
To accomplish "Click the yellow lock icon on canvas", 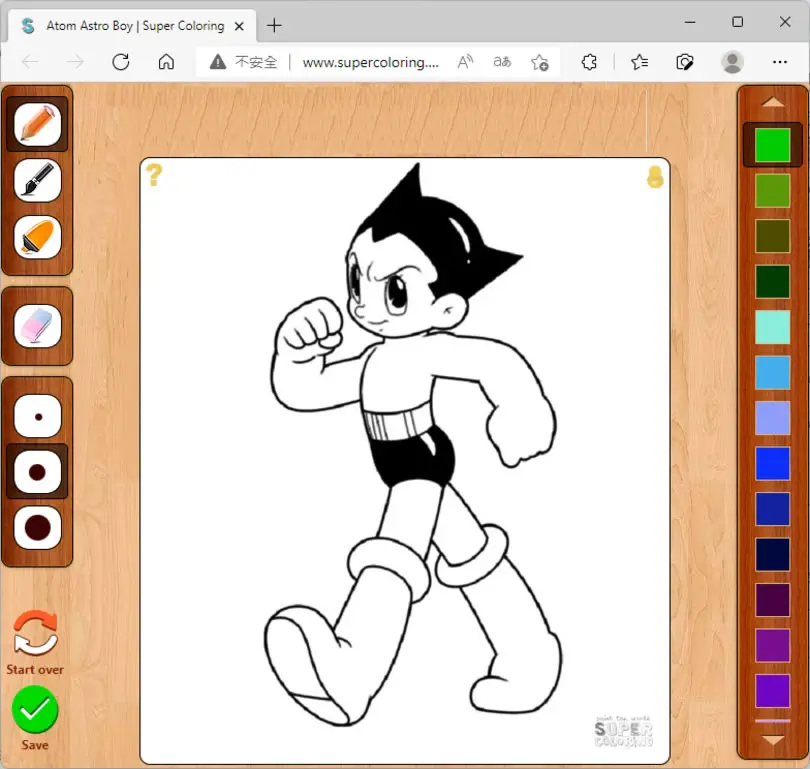I will click(x=655, y=177).
